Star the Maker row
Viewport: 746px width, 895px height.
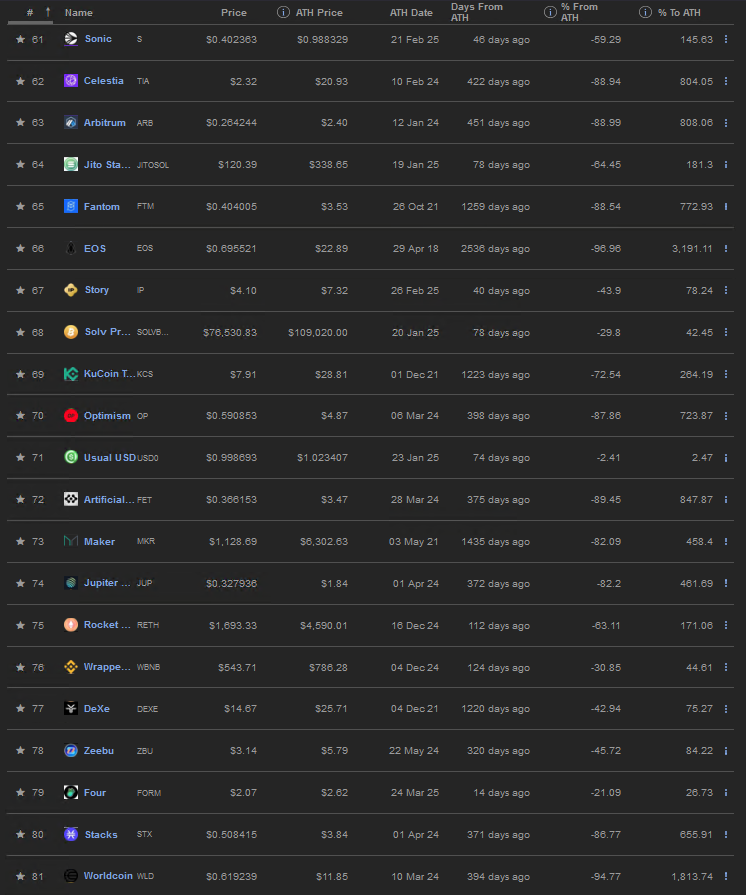pyautogui.click(x=21, y=541)
